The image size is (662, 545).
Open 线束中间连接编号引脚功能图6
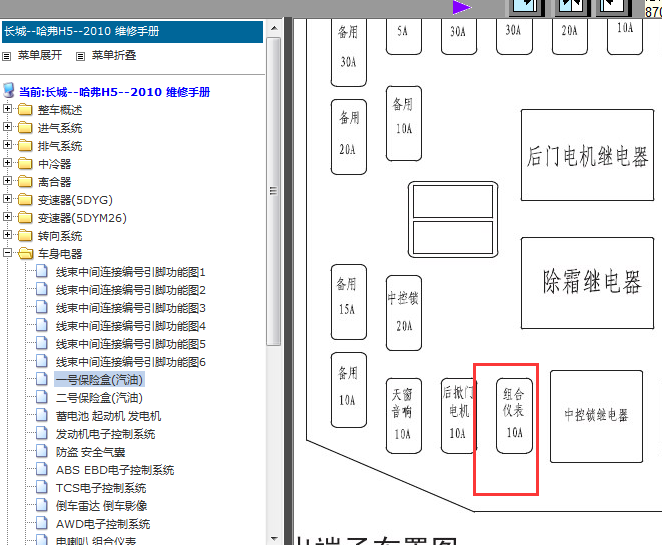tap(130, 362)
